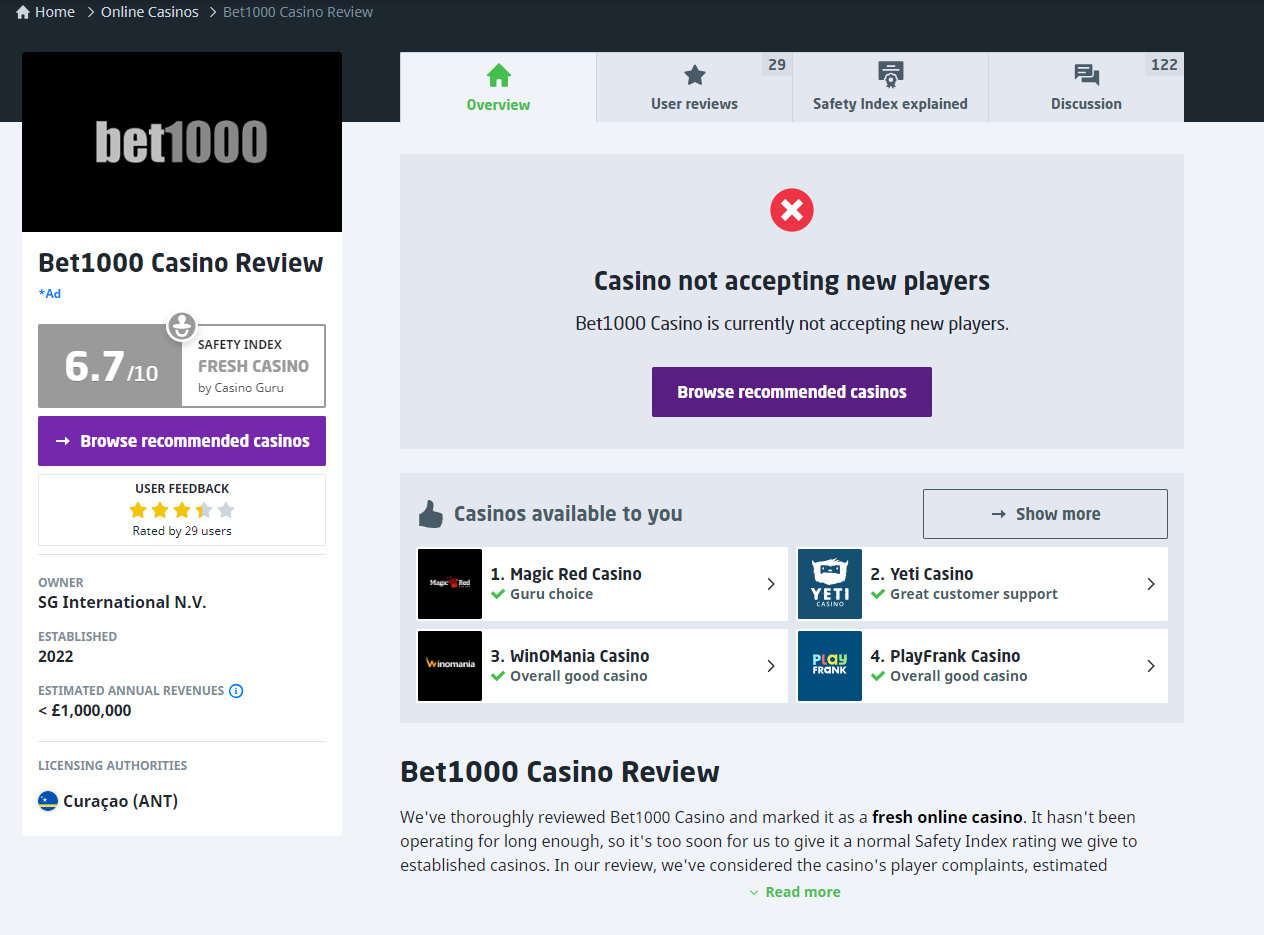Image resolution: width=1264 pixels, height=935 pixels.
Task: Click the Home icon in breadcrumb
Action: pyautogui.click(x=23, y=13)
